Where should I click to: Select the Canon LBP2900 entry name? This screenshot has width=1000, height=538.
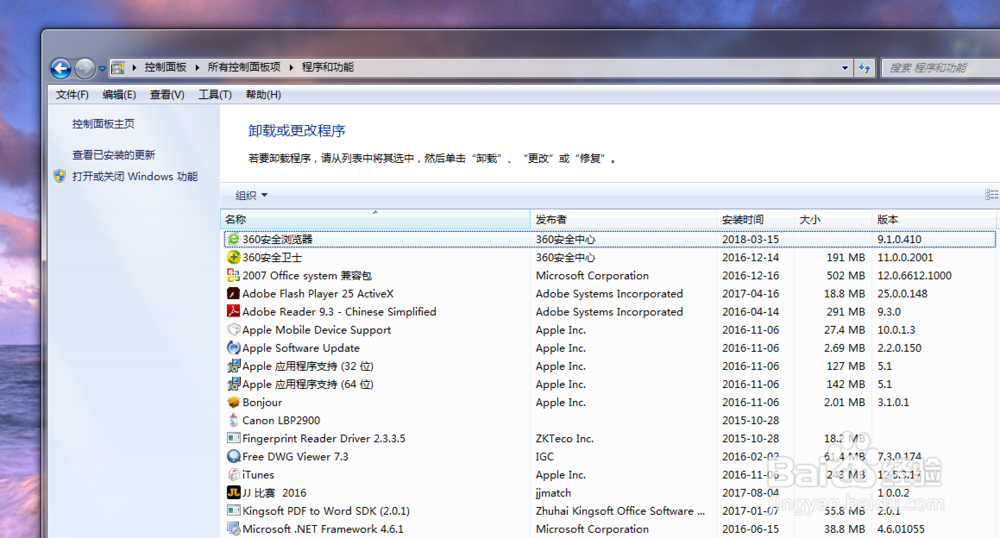(x=281, y=421)
